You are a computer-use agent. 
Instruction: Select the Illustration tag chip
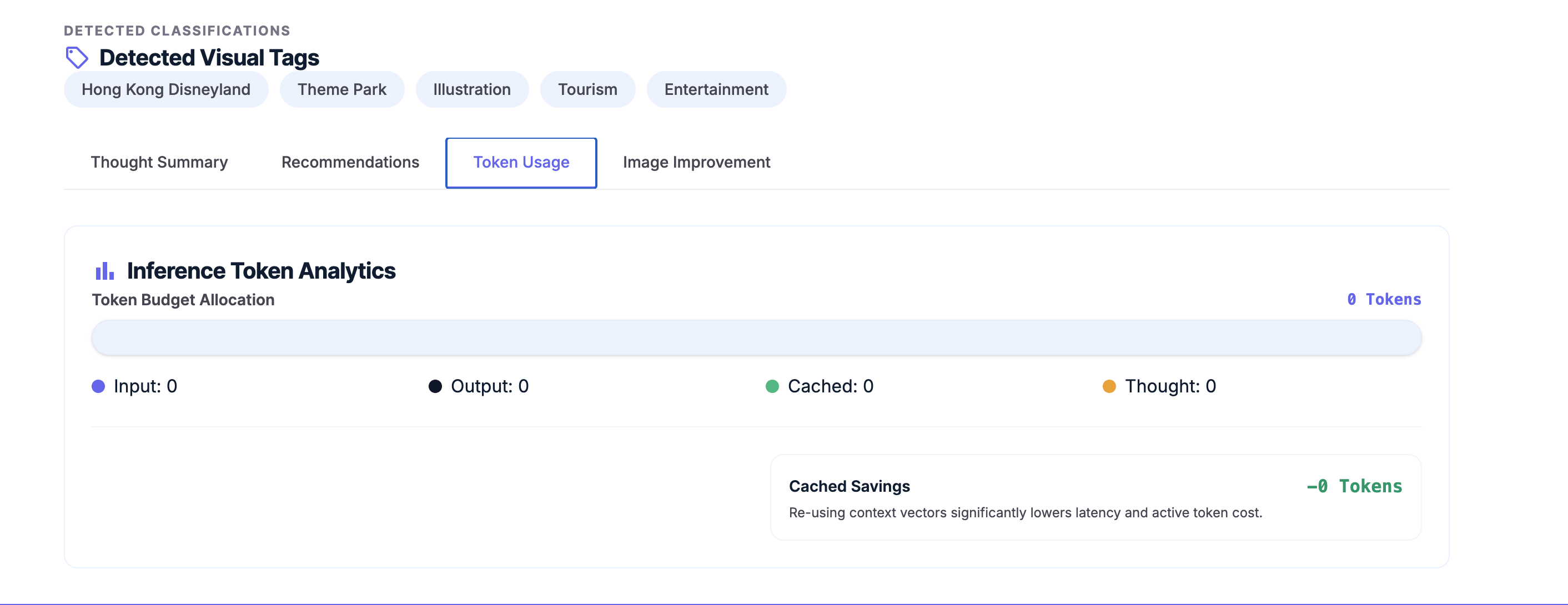pyautogui.click(x=473, y=89)
